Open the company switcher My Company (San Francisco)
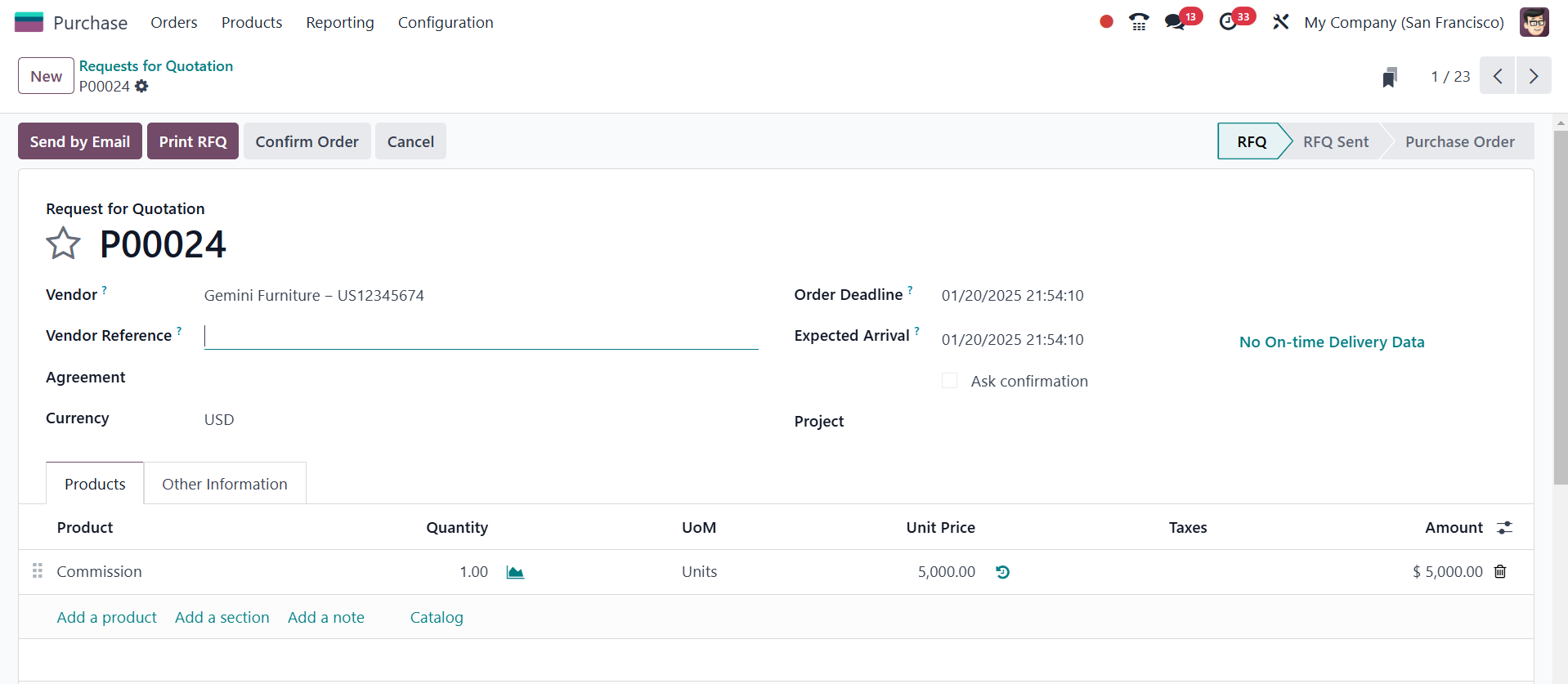Viewport: 1568px width, 684px height. point(1404,22)
